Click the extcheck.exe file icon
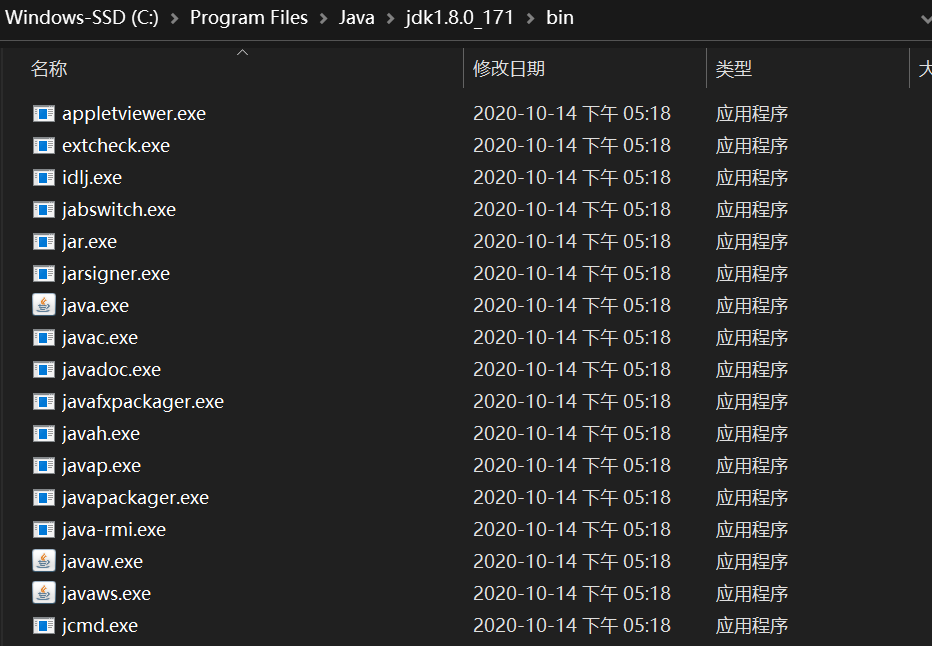 [x=43, y=145]
